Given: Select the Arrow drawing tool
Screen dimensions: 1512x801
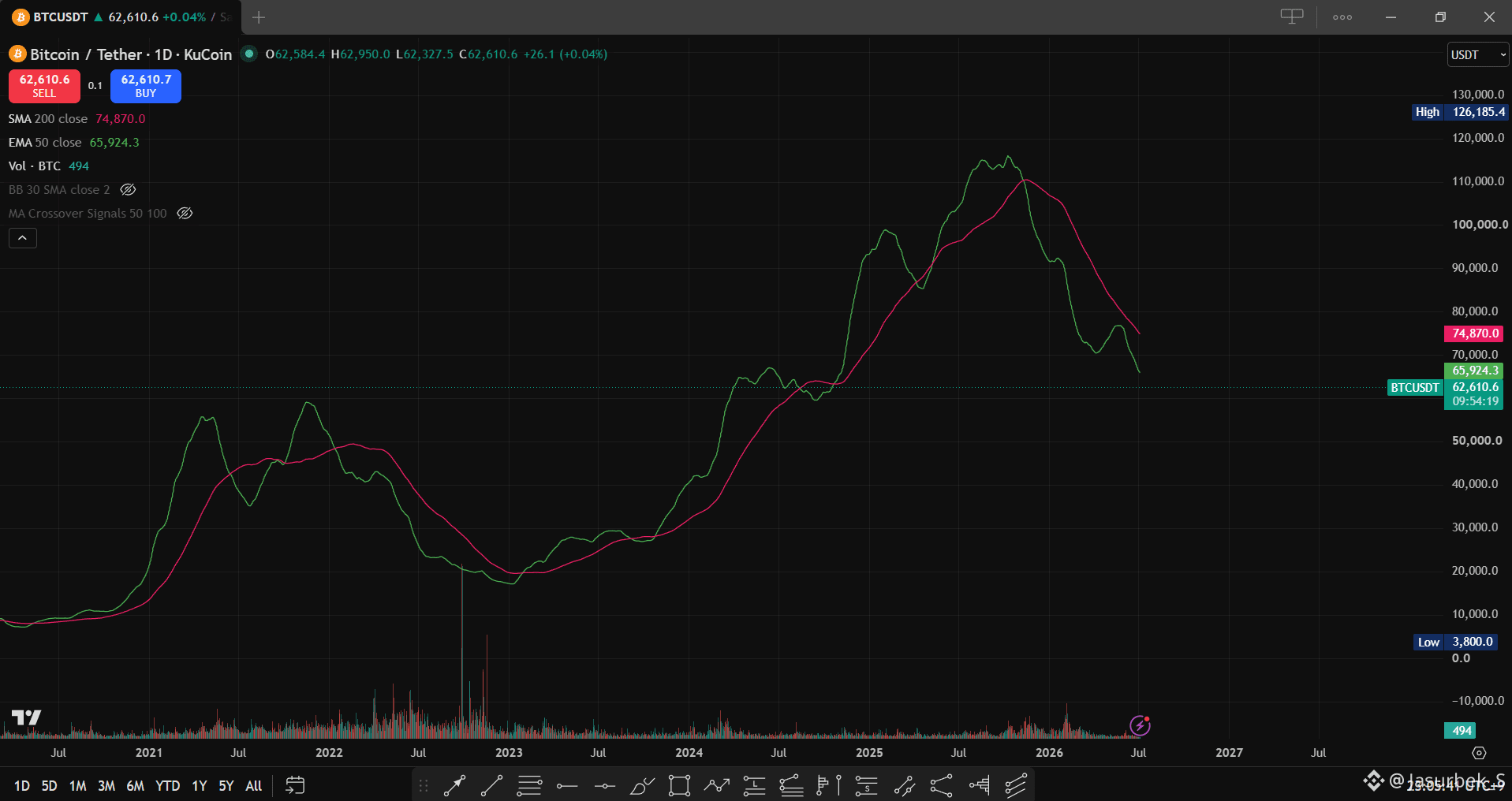Looking at the screenshot, I should pyautogui.click(x=455, y=785).
